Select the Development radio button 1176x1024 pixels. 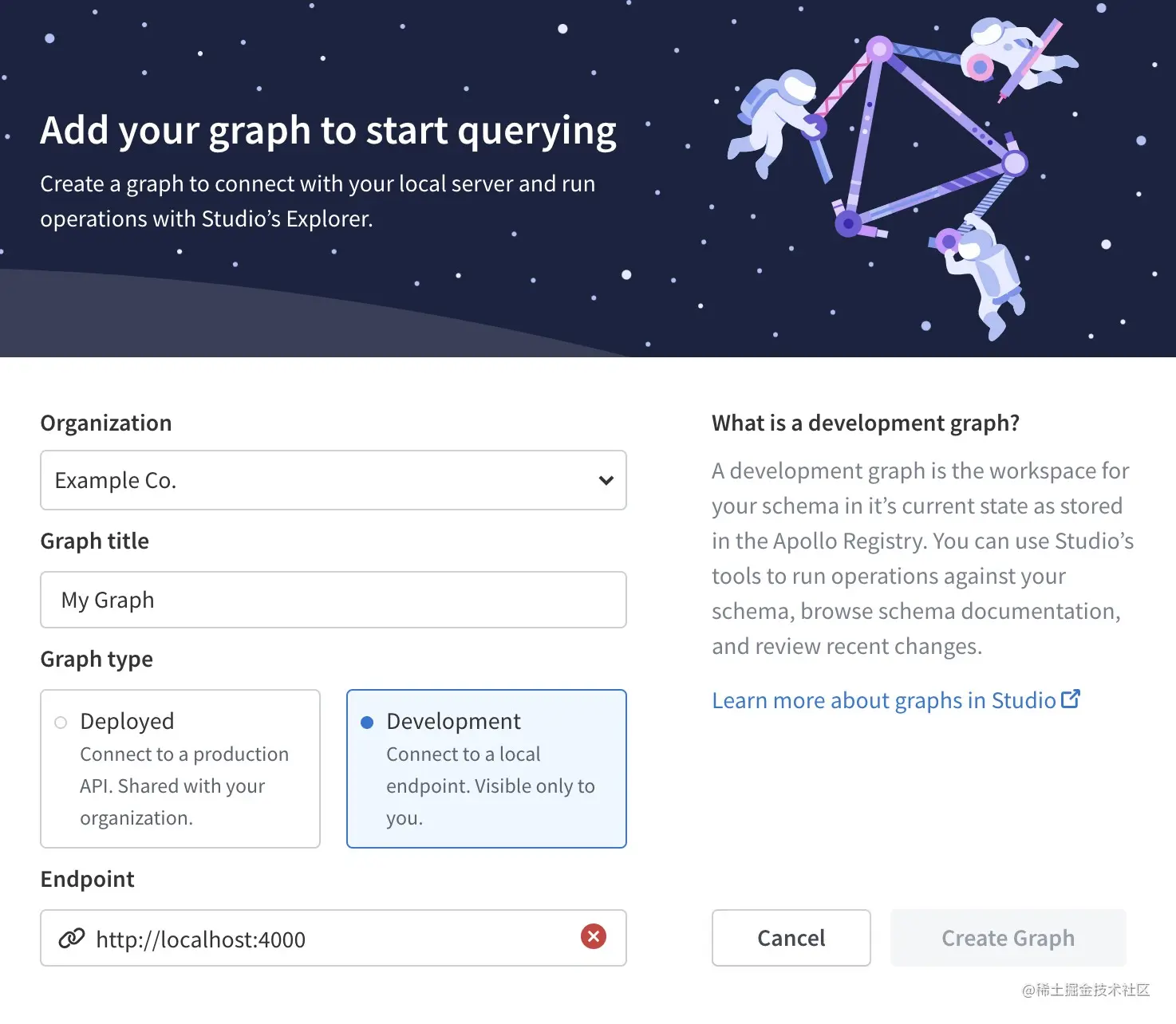coord(367,723)
